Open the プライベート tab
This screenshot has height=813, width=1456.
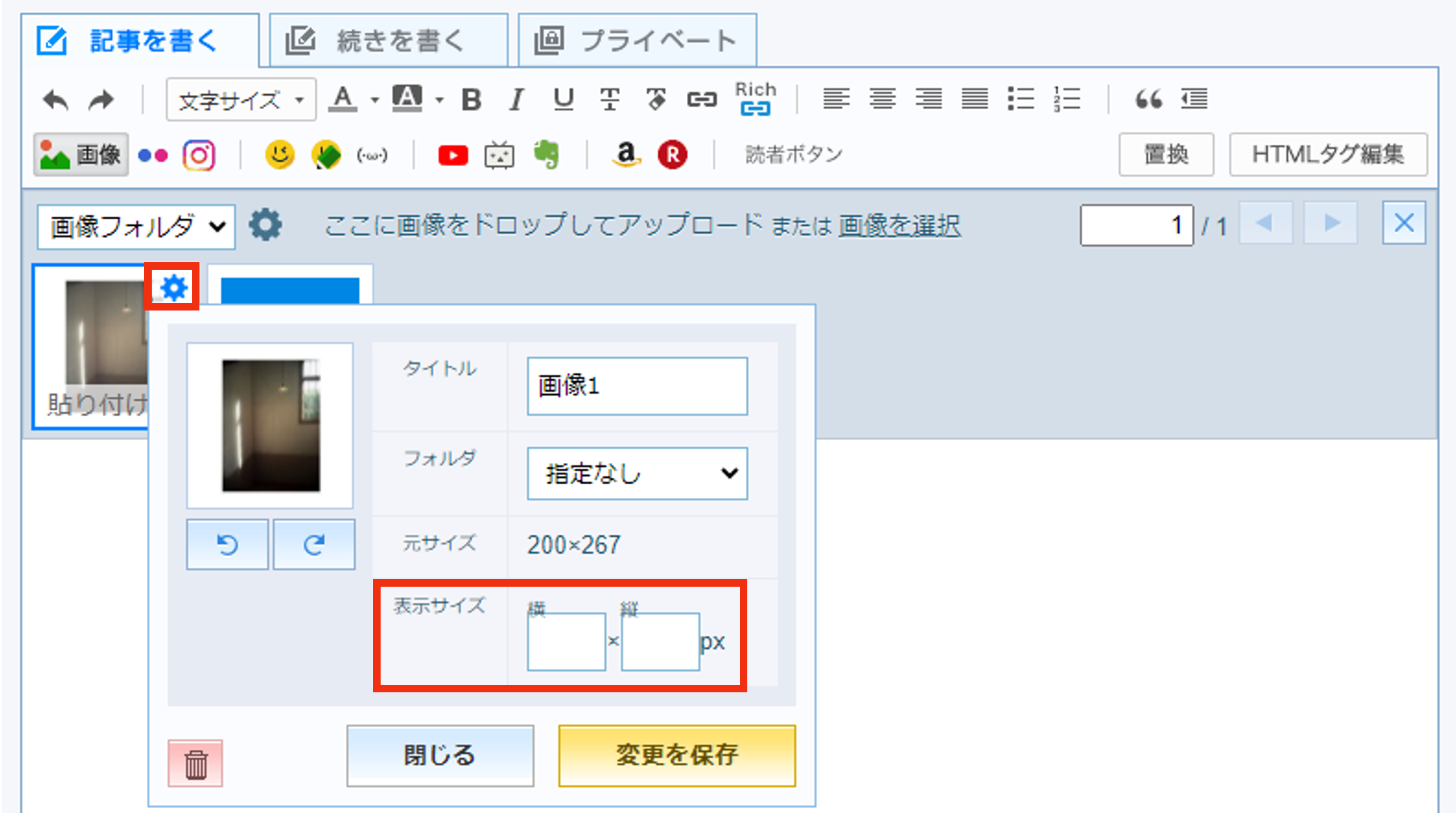[637, 39]
